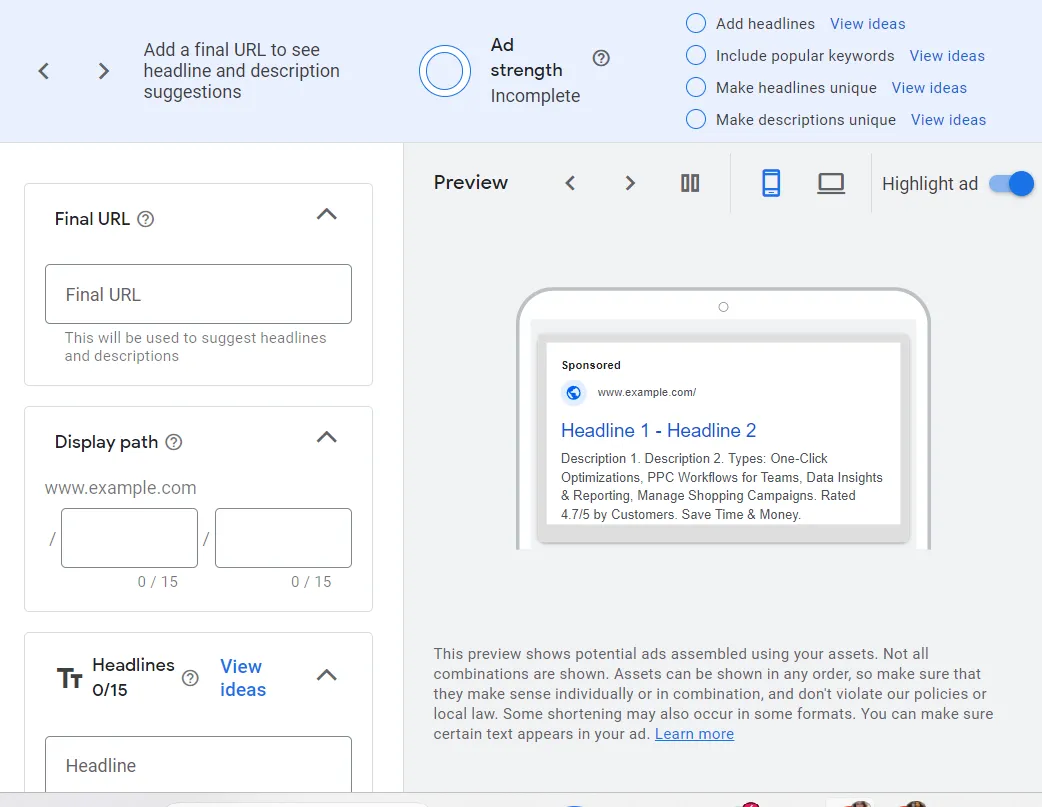
Task: Select 'Add headlines' radio circle
Action: pyautogui.click(x=696, y=23)
